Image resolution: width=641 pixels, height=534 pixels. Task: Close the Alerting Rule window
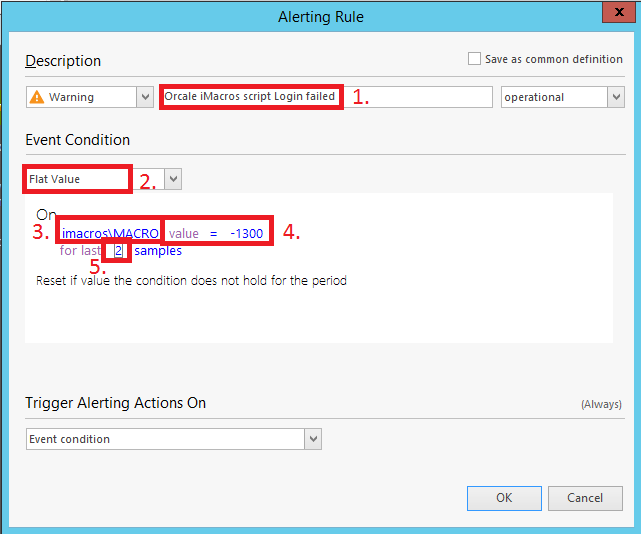point(619,12)
